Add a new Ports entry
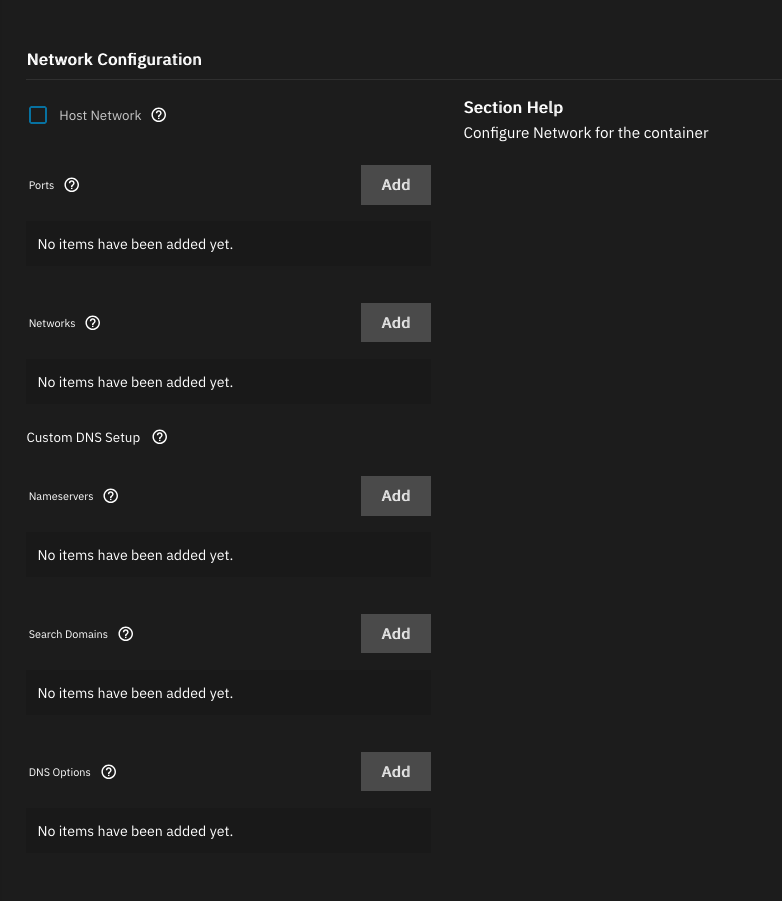Screen dimensions: 782x901 click(395, 185)
